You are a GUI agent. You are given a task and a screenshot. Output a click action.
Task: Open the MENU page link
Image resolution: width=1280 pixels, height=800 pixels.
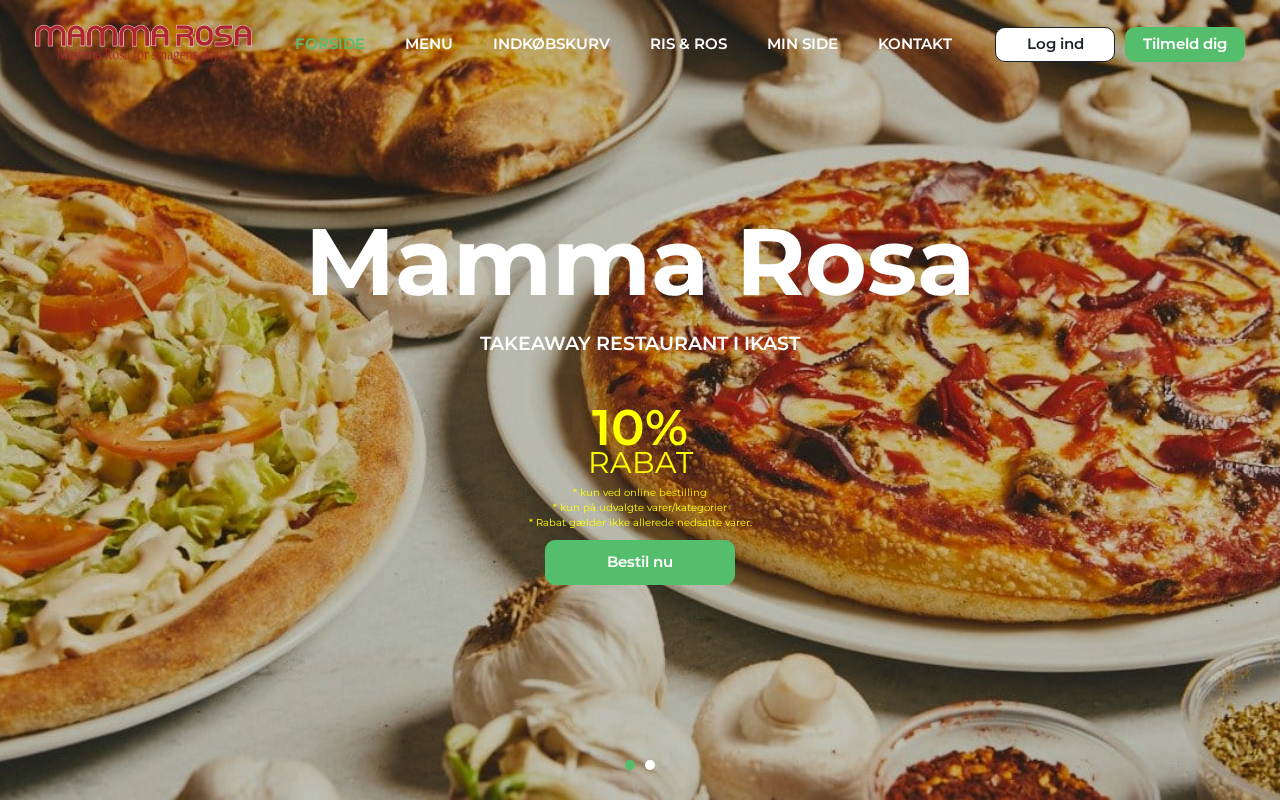[x=429, y=44]
